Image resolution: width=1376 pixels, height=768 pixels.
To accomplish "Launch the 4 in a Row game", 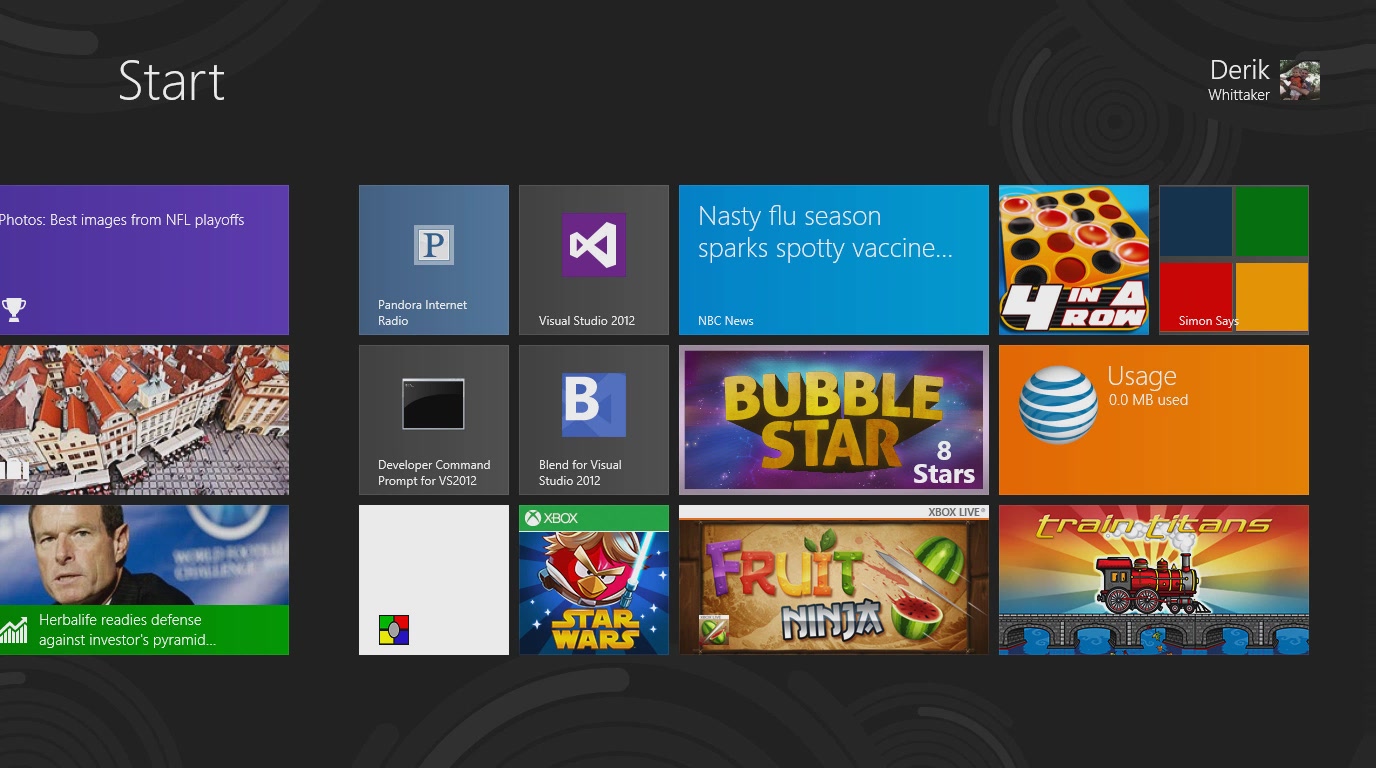I will 1074,260.
